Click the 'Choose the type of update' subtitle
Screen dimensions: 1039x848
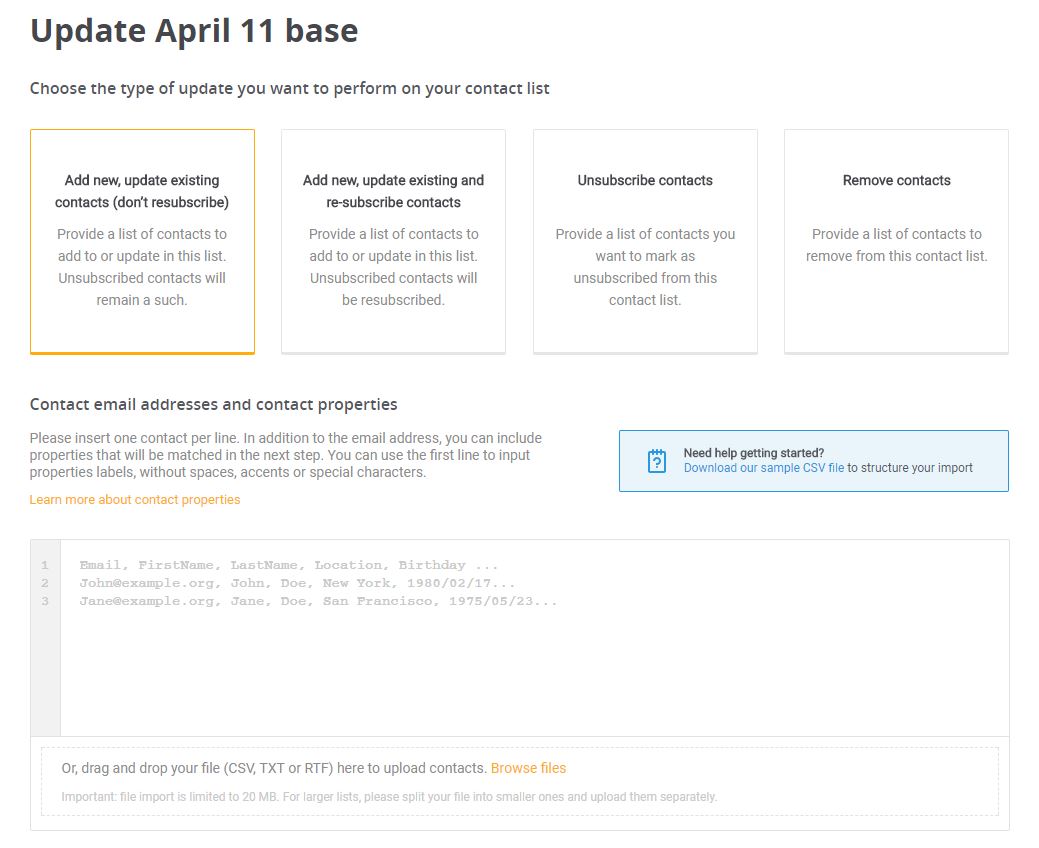point(290,88)
